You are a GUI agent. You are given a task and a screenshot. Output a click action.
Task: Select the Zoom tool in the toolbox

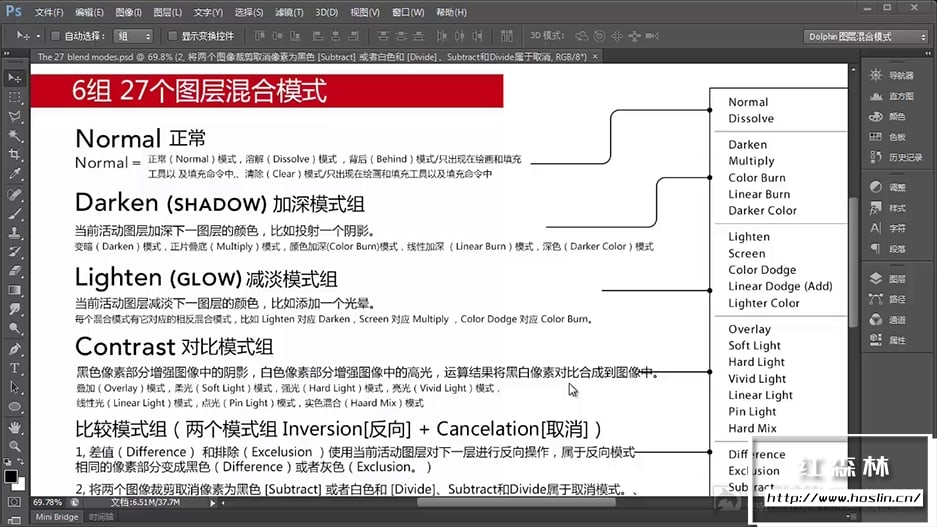click(14, 446)
